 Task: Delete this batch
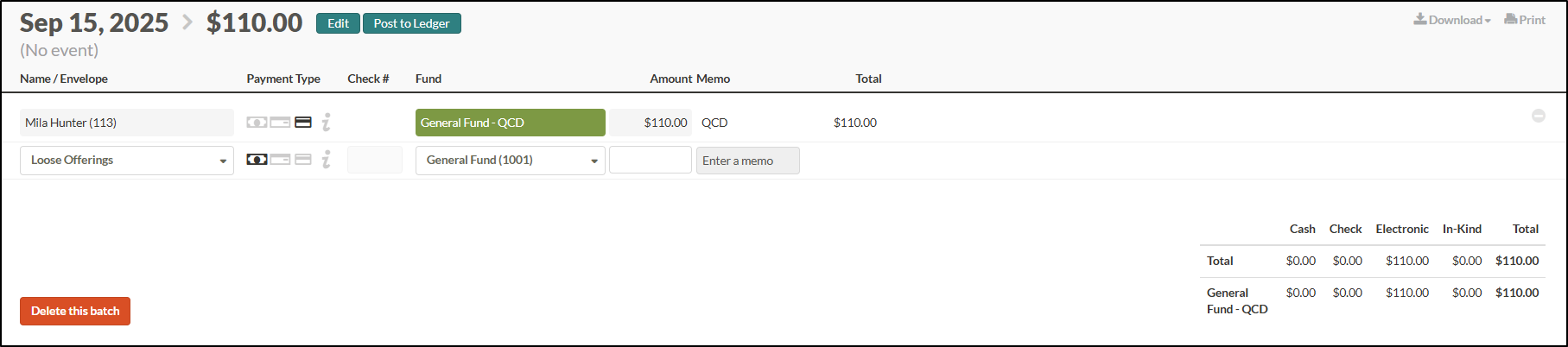(75, 311)
